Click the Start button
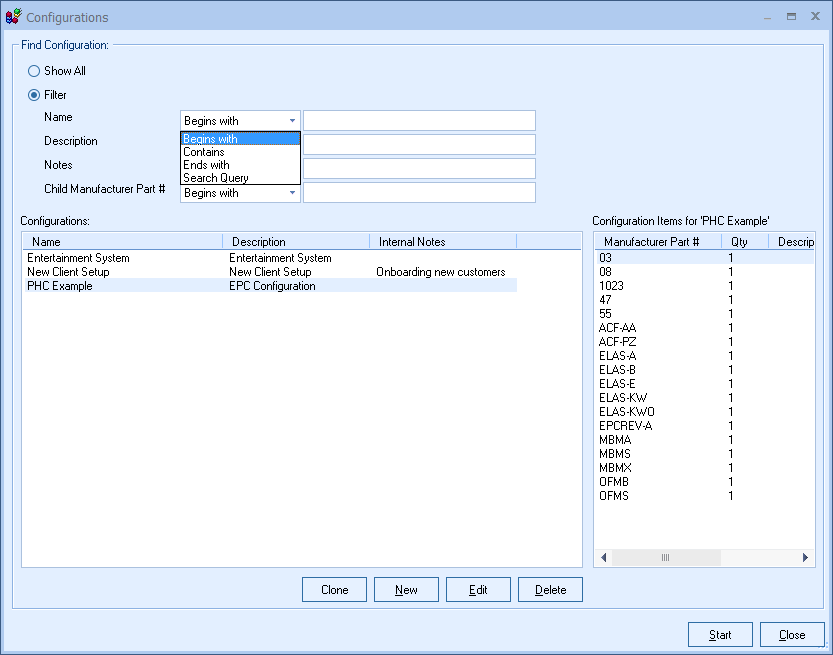 pos(720,635)
